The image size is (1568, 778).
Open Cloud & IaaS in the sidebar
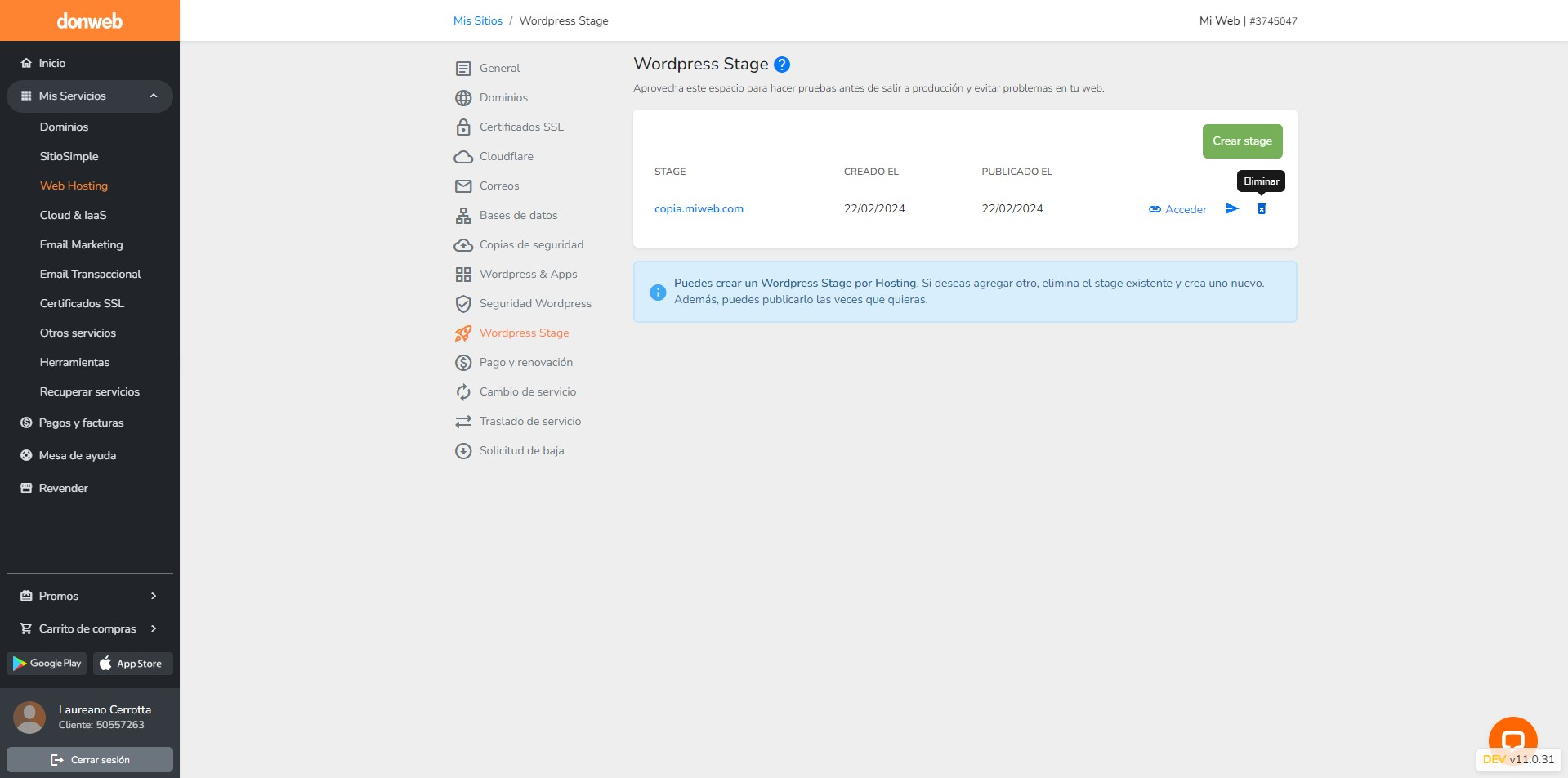pos(74,215)
